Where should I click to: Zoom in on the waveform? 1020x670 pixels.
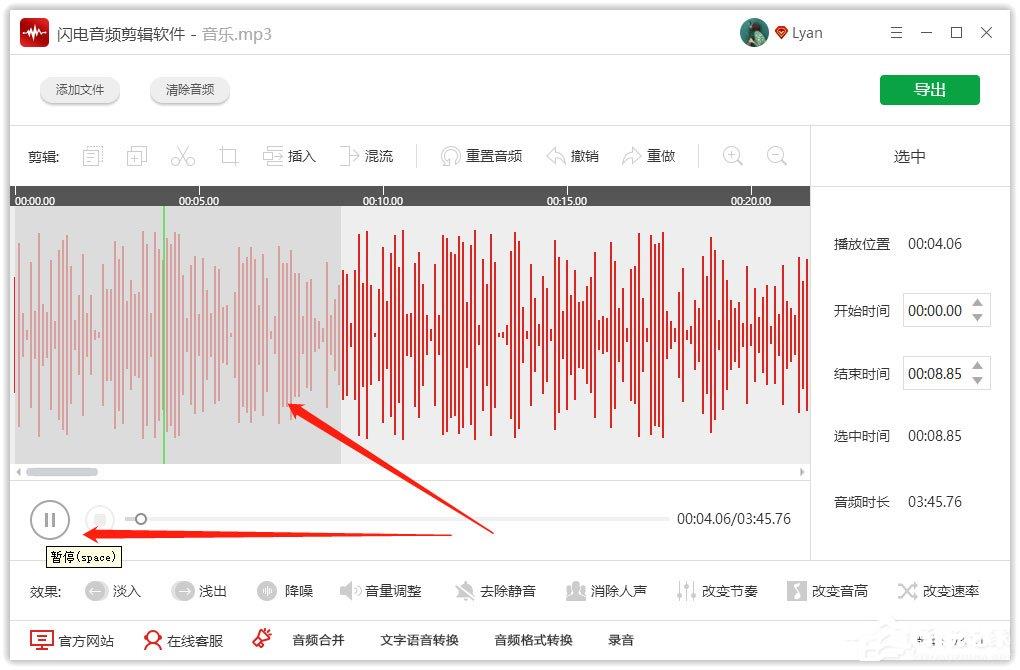[732, 156]
